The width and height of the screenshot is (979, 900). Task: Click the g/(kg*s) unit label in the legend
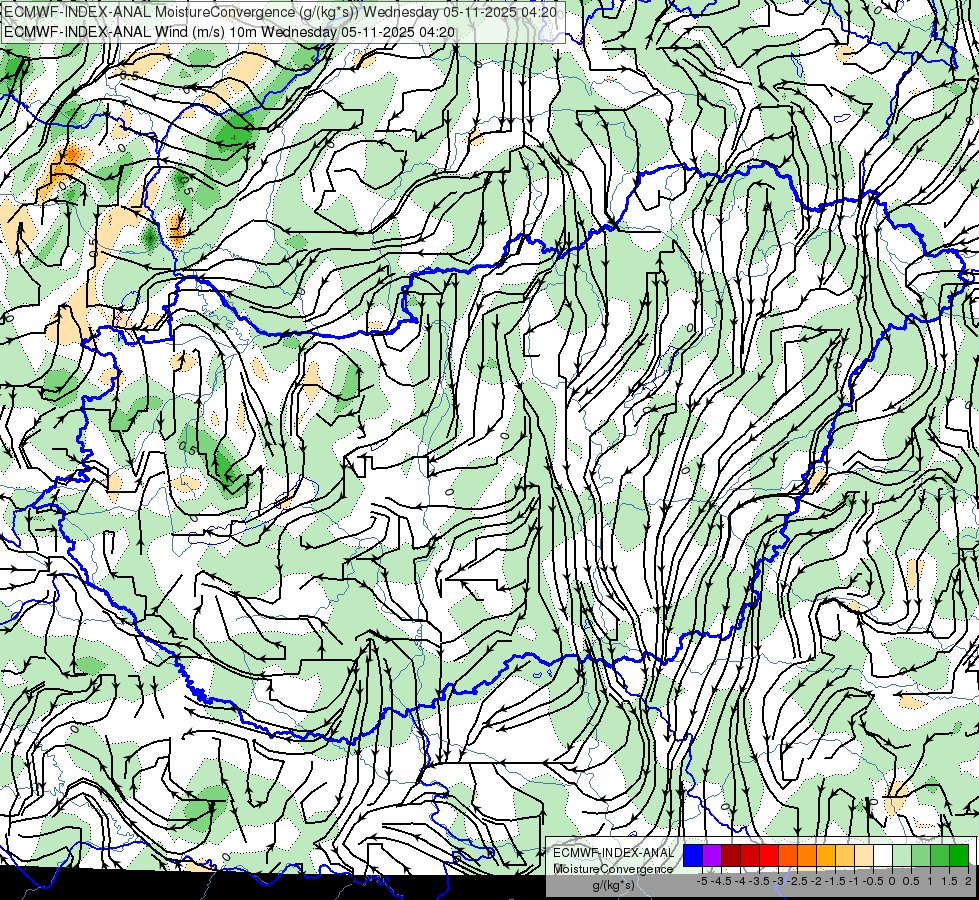pyautogui.click(x=614, y=885)
